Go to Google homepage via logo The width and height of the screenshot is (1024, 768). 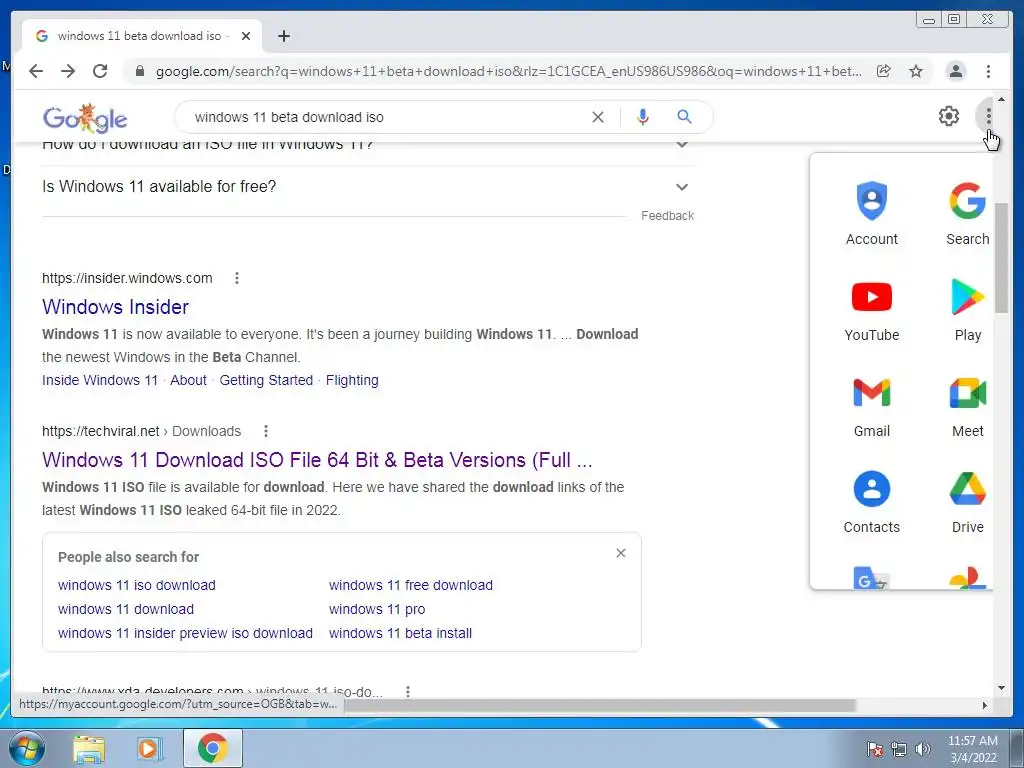click(x=85, y=118)
